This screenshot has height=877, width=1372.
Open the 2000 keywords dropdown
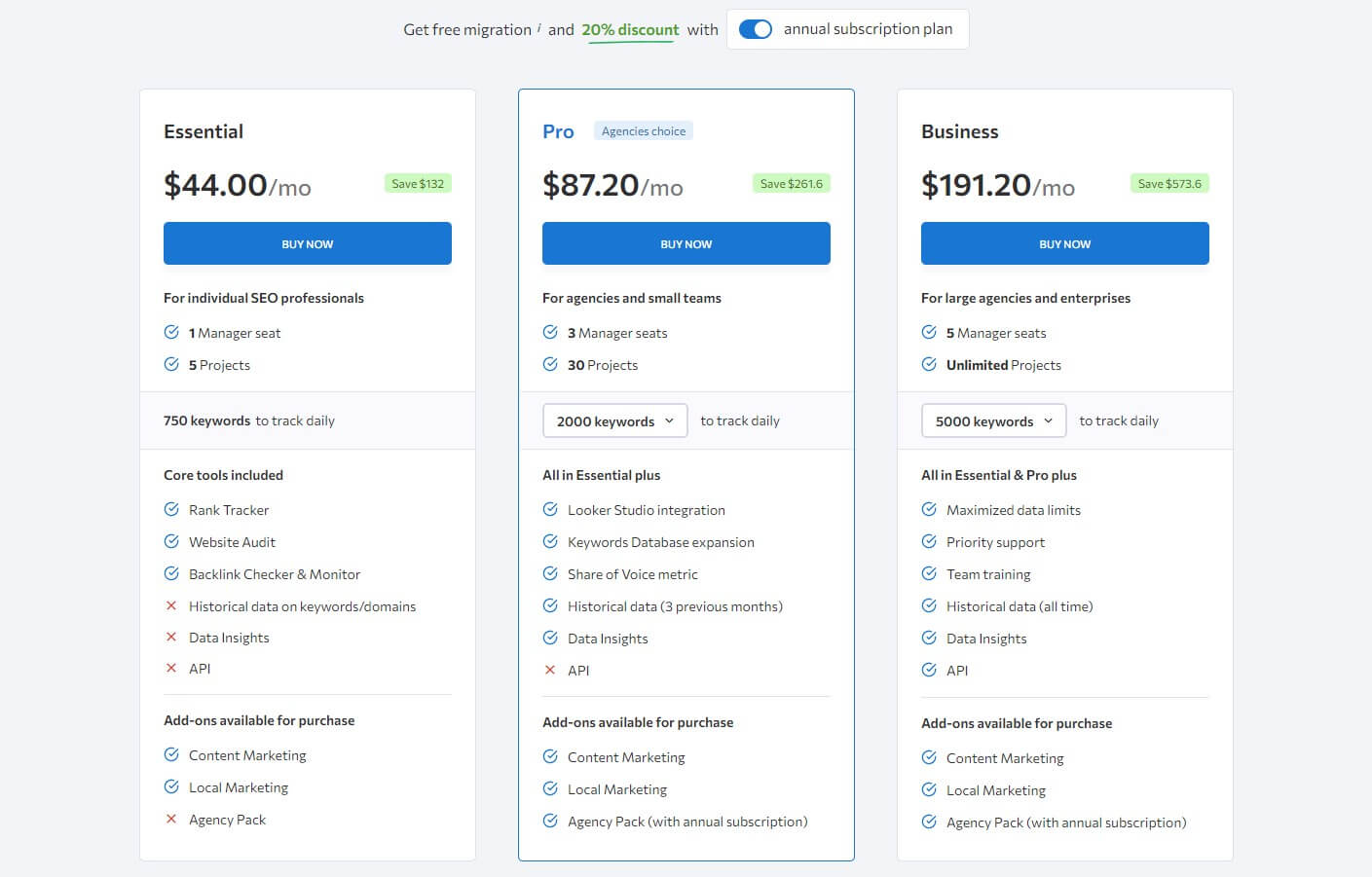[x=614, y=420]
